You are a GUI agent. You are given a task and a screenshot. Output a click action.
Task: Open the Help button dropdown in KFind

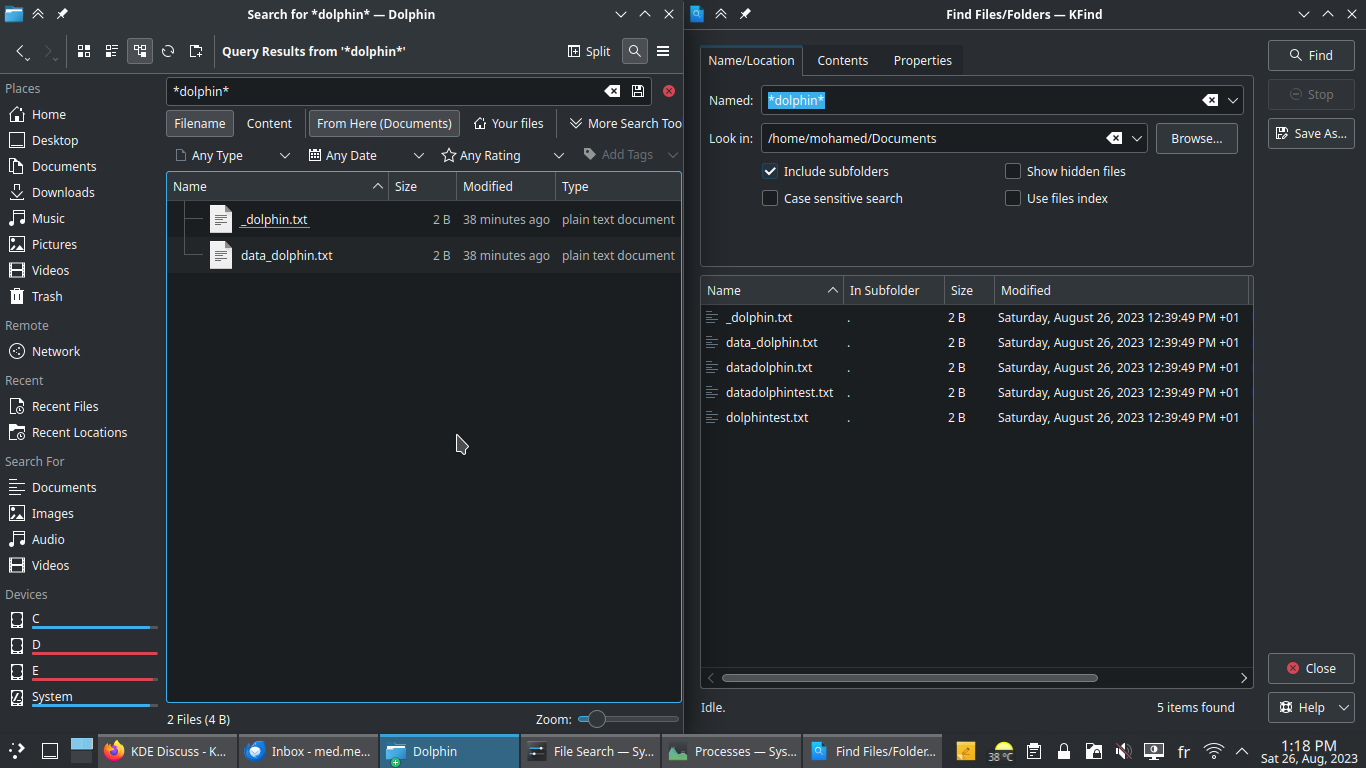click(x=1311, y=707)
